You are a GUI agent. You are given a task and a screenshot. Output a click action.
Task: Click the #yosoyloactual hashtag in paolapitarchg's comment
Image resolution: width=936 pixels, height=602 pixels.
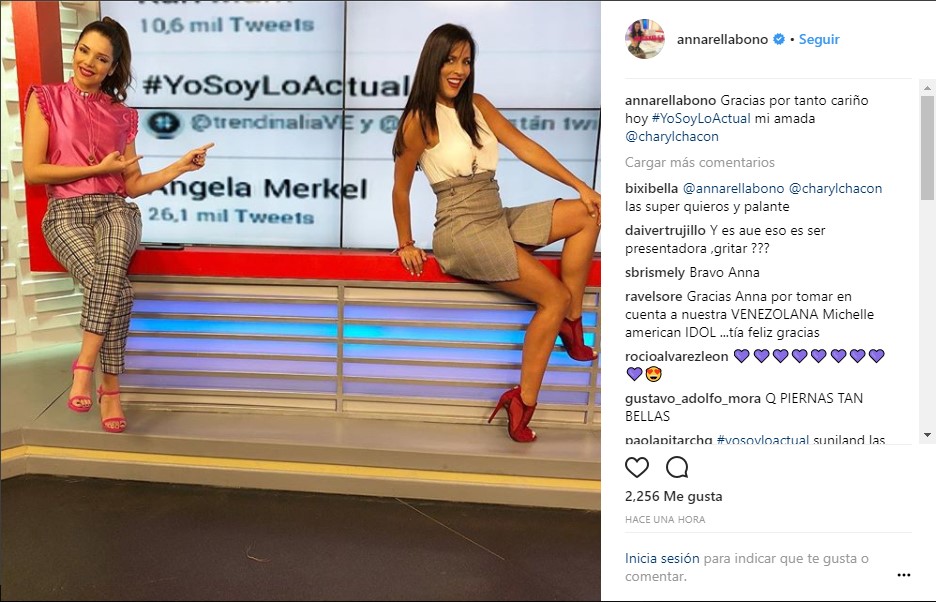[762, 440]
